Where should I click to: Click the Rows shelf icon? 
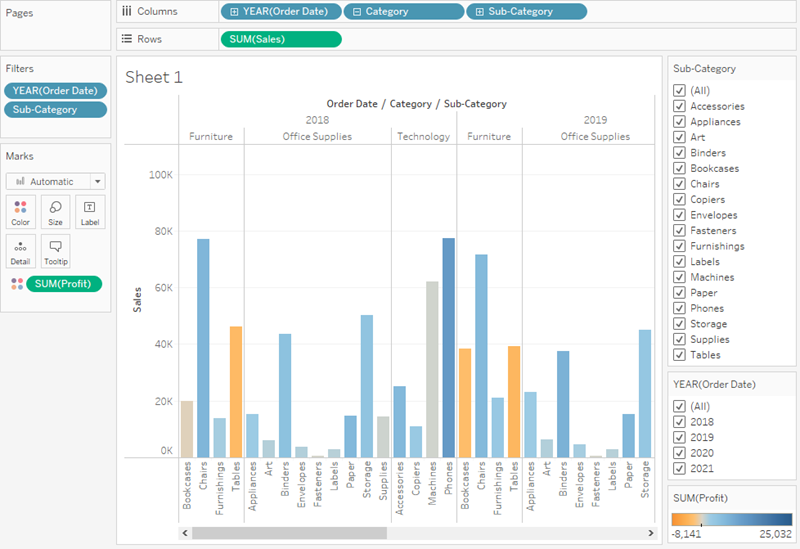pos(126,39)
